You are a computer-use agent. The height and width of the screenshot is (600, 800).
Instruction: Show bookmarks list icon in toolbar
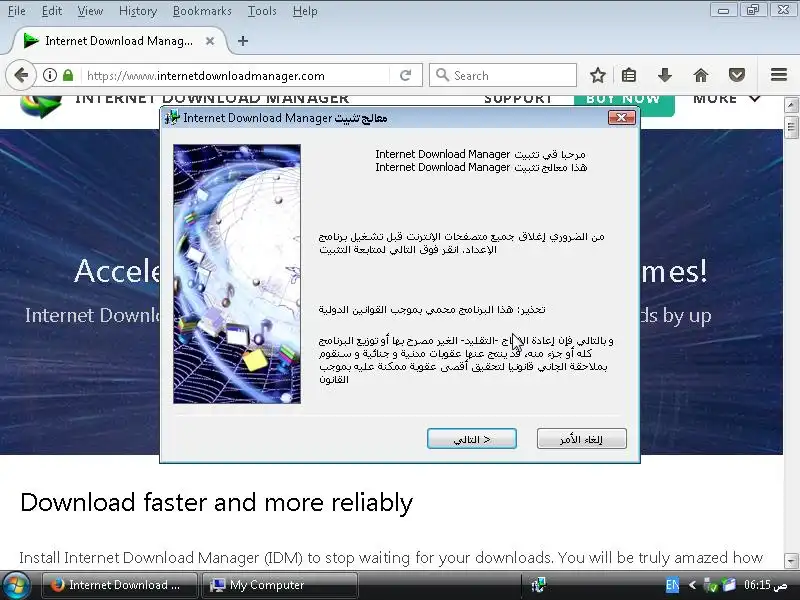point(629,76)
